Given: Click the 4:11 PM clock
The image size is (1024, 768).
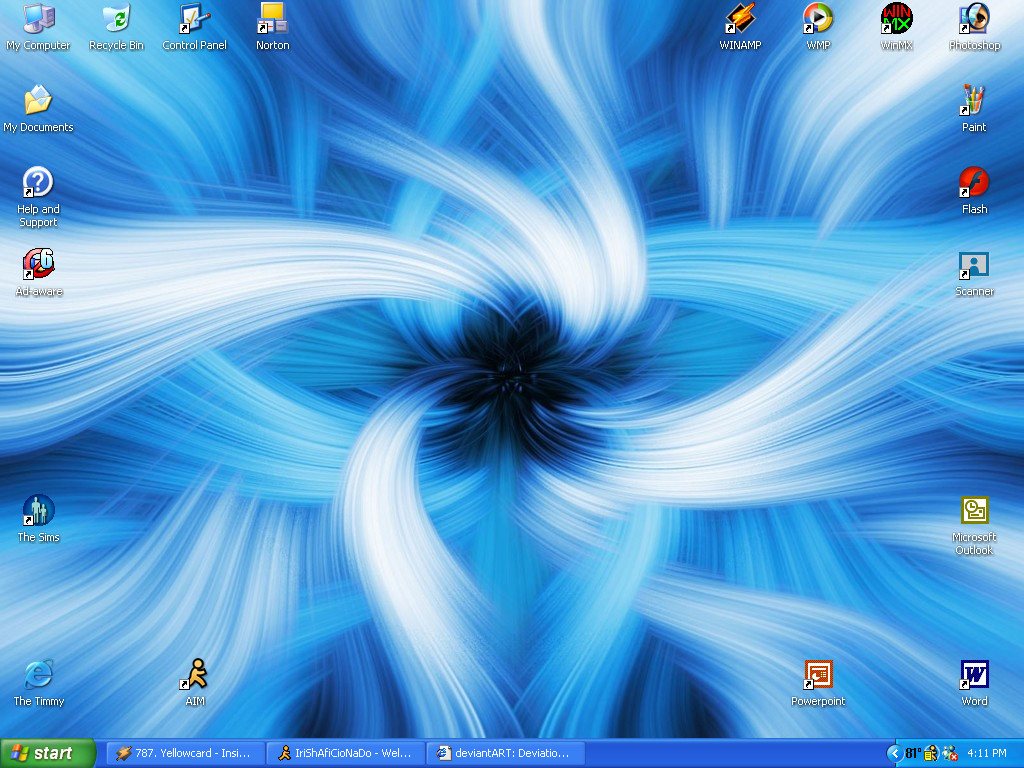Looking at the screenshot, I should click(987, 754).
